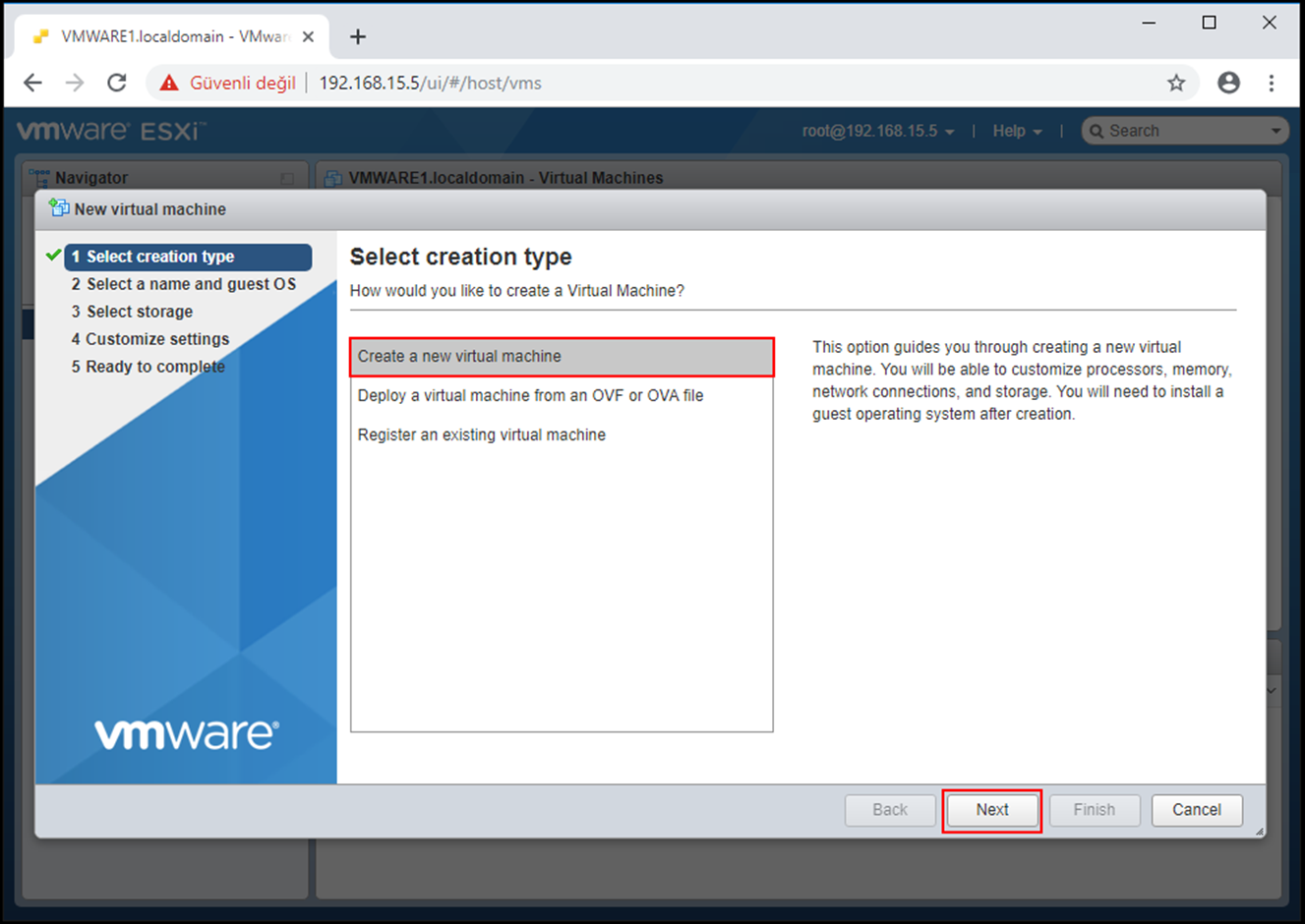The image size is (1305, 924).
Task: Open the browser profile avatar icon
Action: click(1228, 83)
